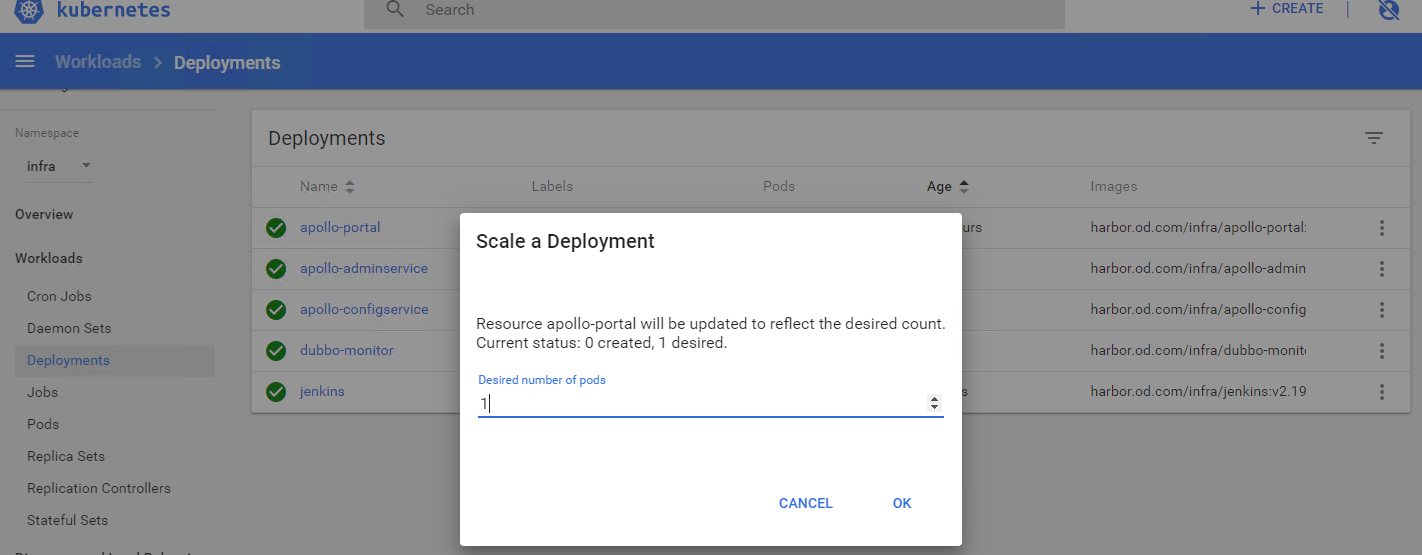Open three-dot menu for apollo-configservice
The image size is (1422, 555).
(x=1382, y=310)
